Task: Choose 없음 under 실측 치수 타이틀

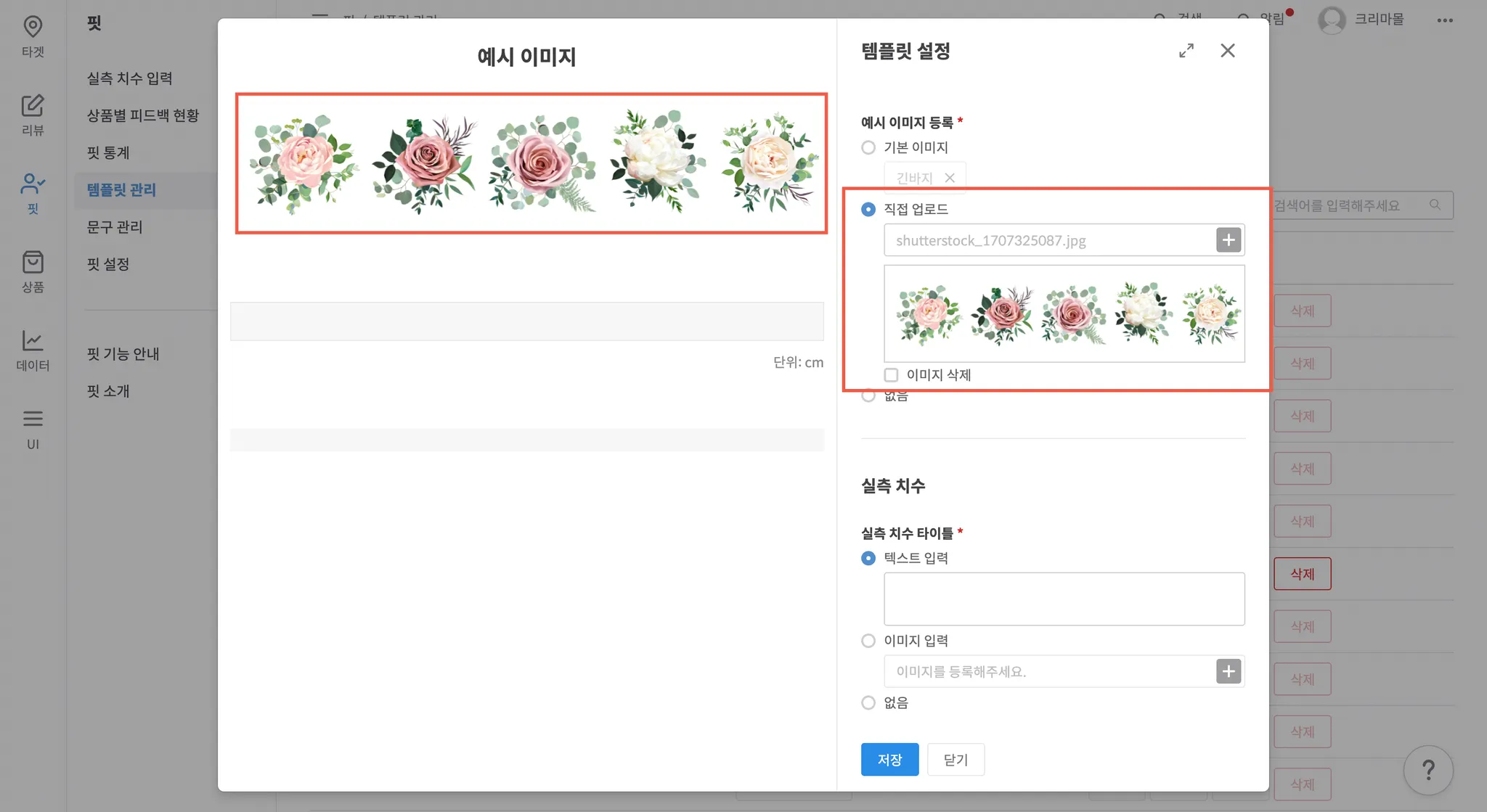Action: (x=868, y=702)
